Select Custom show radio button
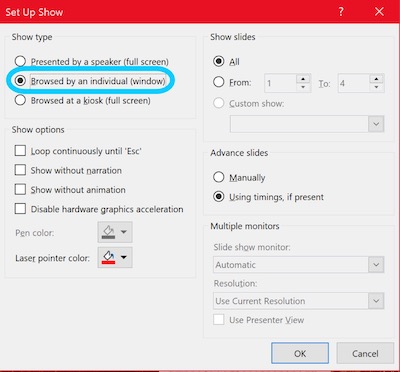The image size is (400, 372). point(219,103)
